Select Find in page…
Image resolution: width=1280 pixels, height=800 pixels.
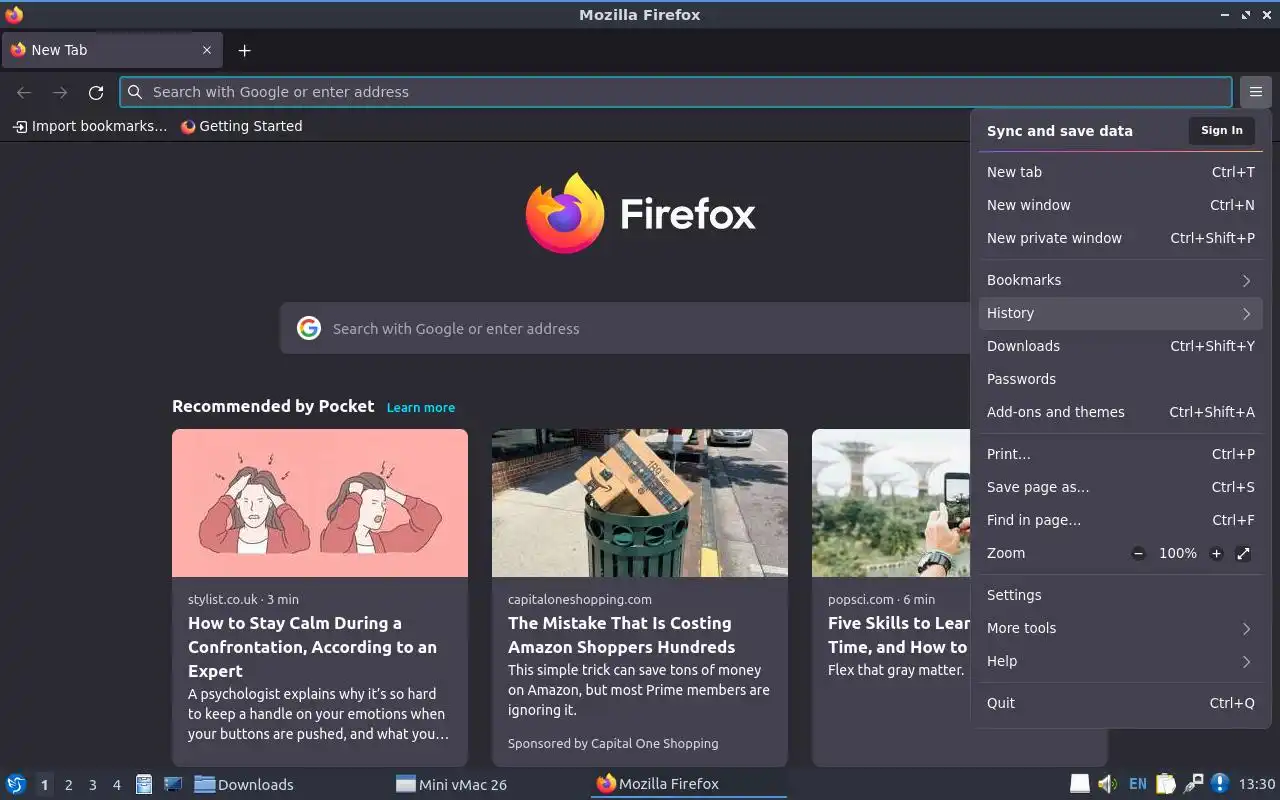coord(1120,520)
